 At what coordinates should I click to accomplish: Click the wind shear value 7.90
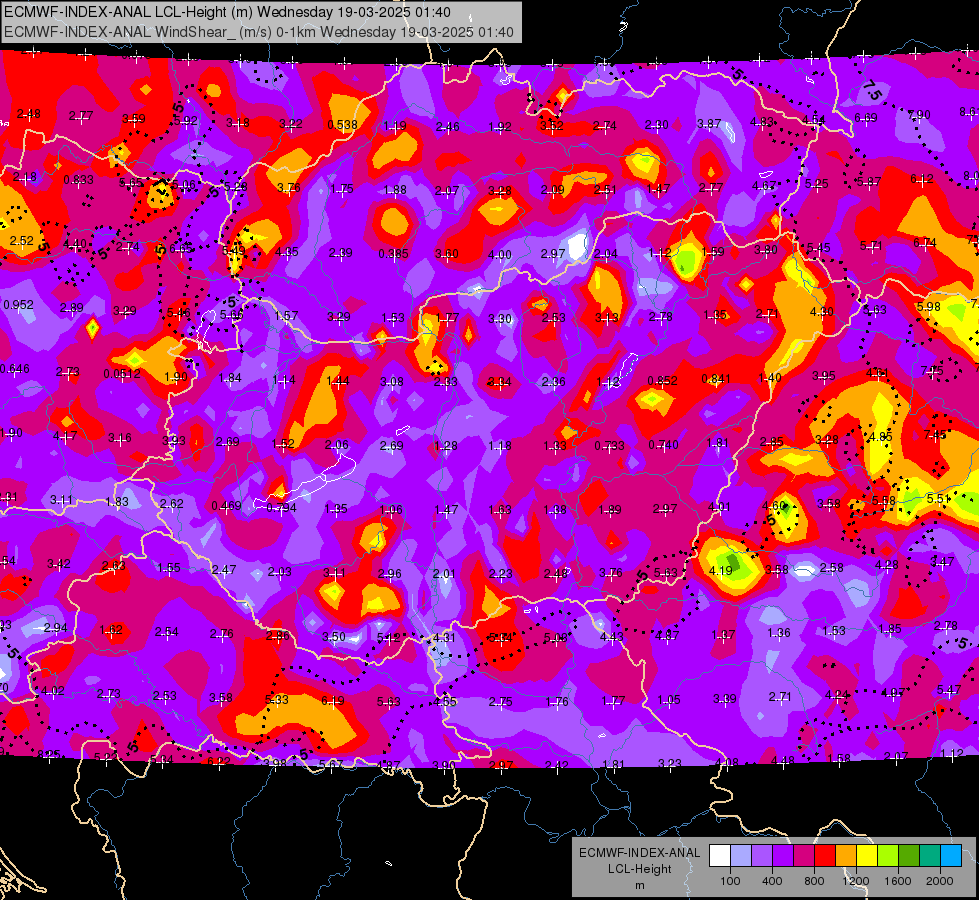coord(919,115)
